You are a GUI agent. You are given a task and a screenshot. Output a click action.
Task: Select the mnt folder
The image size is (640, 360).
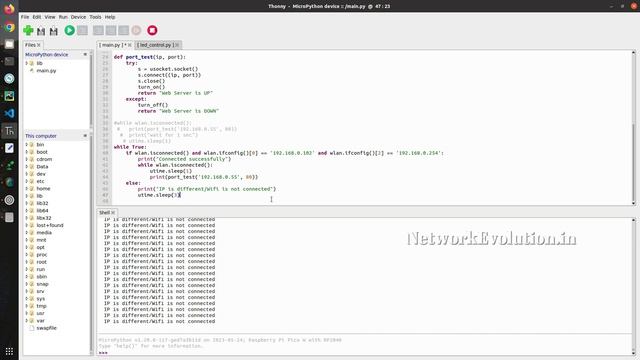point(41,240)
